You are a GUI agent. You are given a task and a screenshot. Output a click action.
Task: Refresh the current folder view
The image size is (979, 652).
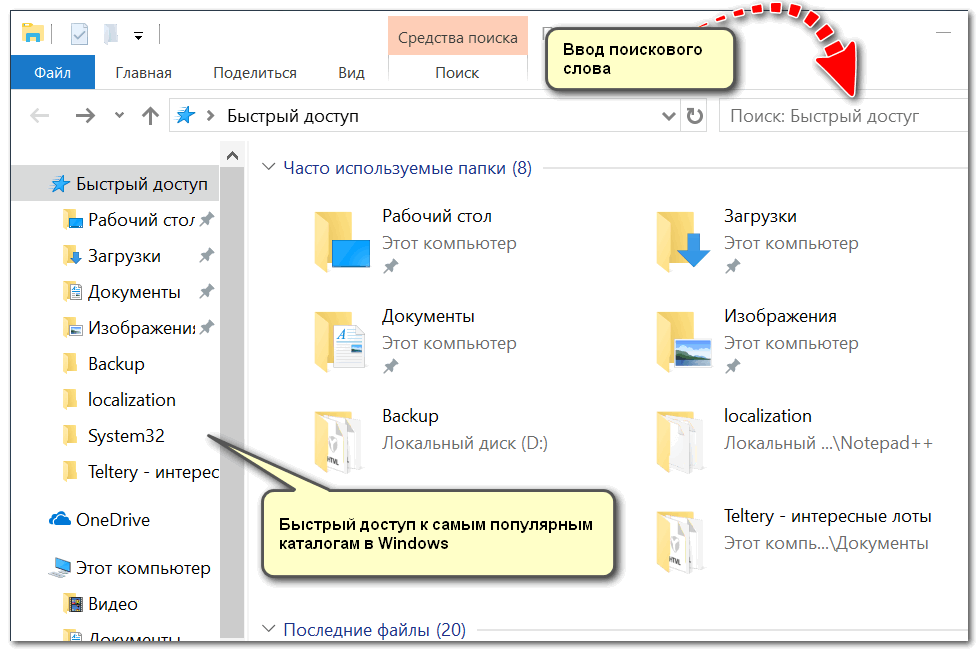694,116
